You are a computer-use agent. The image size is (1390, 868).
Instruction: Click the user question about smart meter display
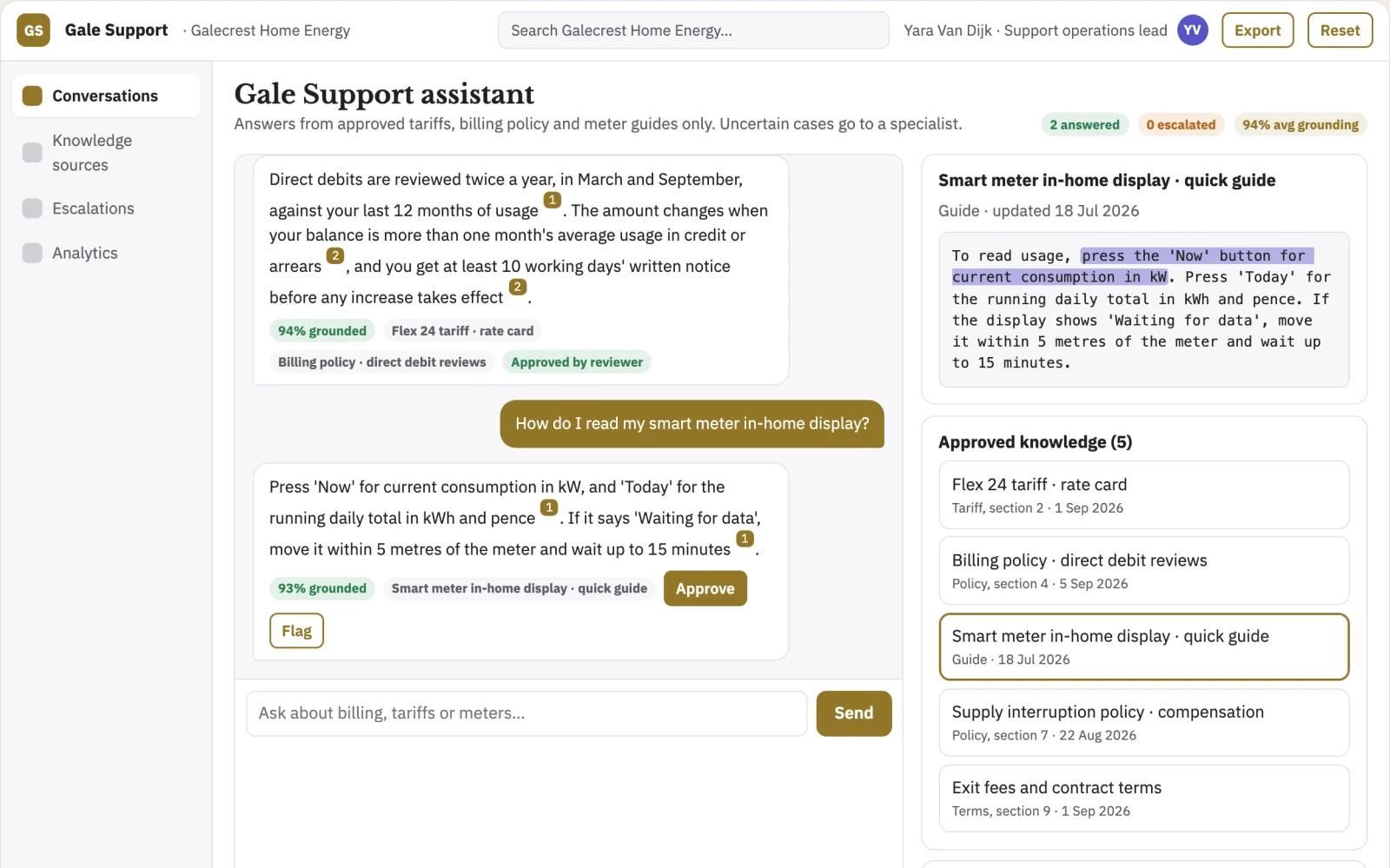click(x=692, y=424)
